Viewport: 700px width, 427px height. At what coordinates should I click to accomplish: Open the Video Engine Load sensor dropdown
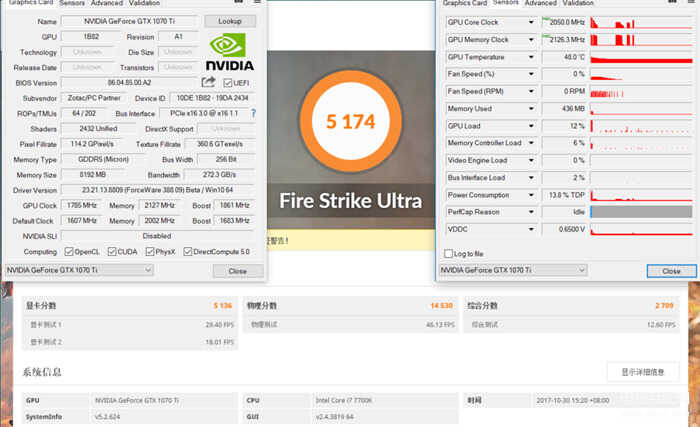click(x=531, y=160)
